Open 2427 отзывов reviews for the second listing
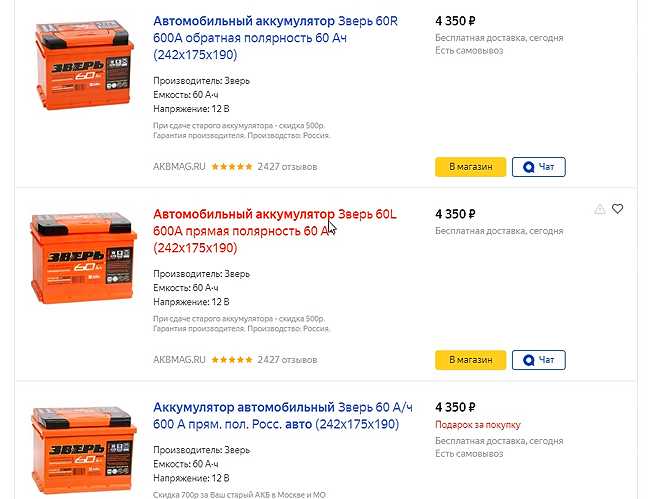 coord(287,360)
